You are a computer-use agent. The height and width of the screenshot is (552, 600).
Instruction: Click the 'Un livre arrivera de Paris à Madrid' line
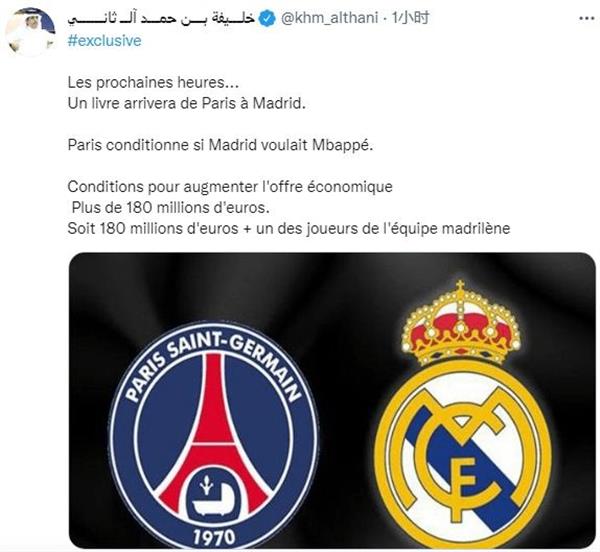tap(187, 103)
